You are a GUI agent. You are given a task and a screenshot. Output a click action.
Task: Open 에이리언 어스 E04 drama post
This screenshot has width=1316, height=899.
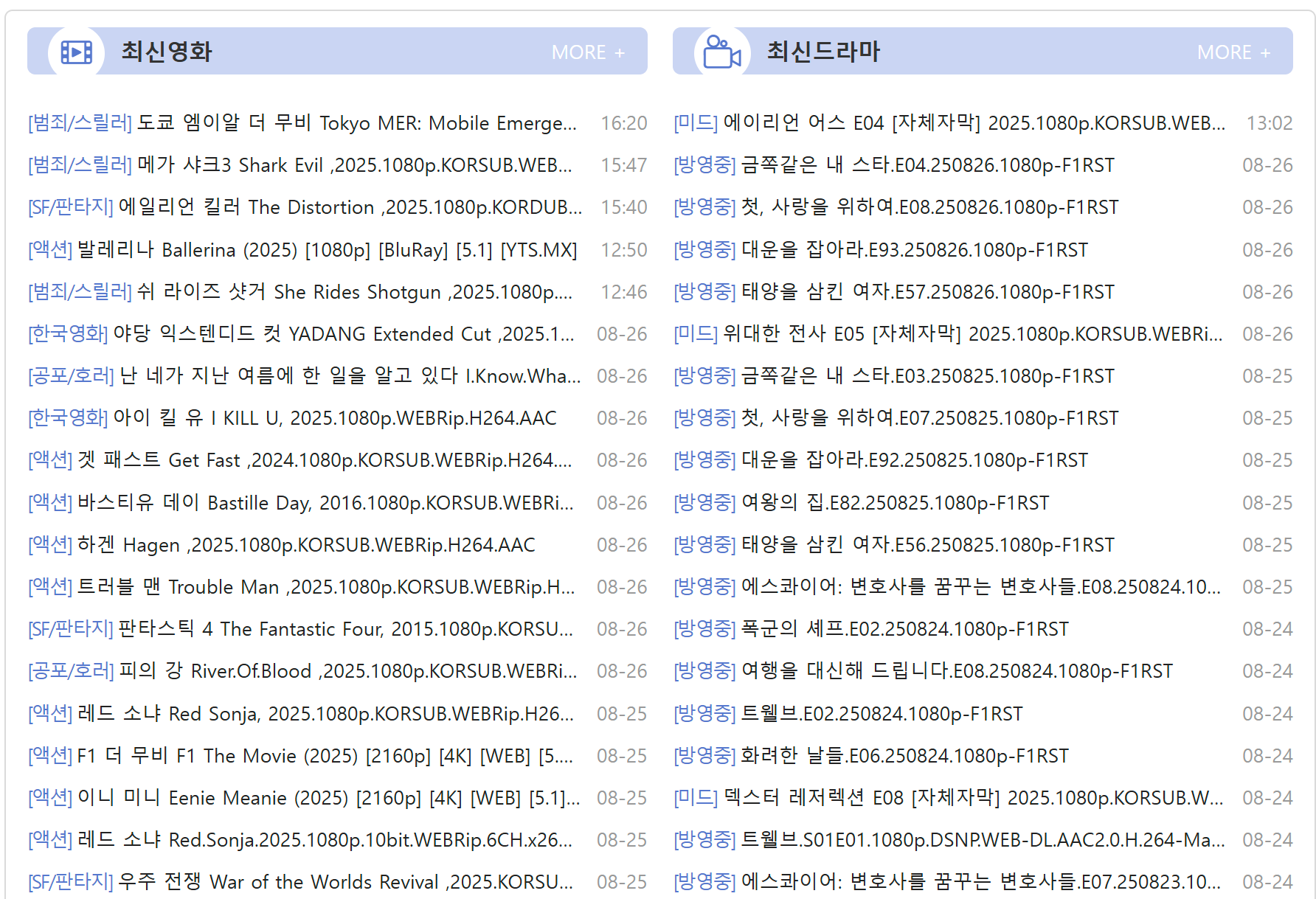pyautogui.click(x=974, y=123)
